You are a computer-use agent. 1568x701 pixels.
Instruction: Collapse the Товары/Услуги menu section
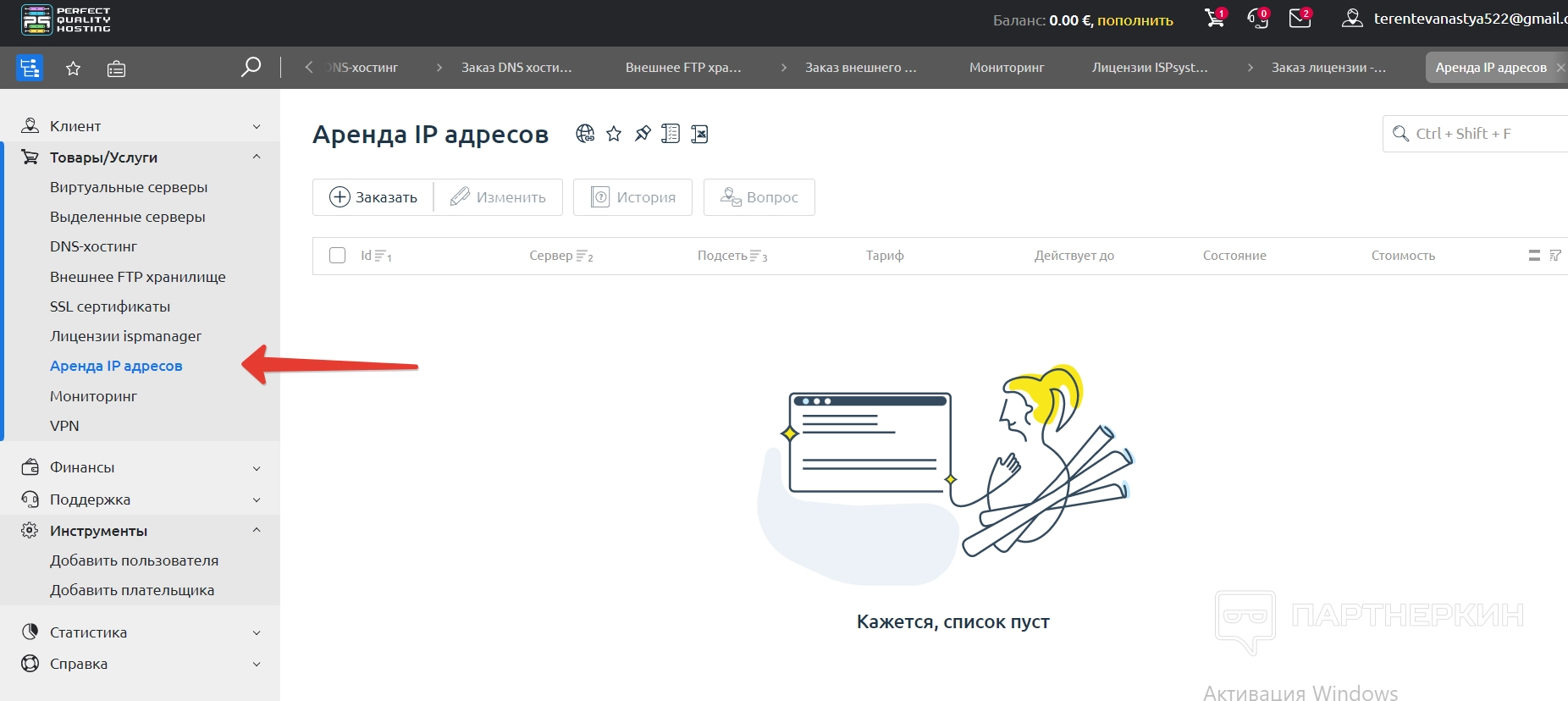tap(140, 157)
